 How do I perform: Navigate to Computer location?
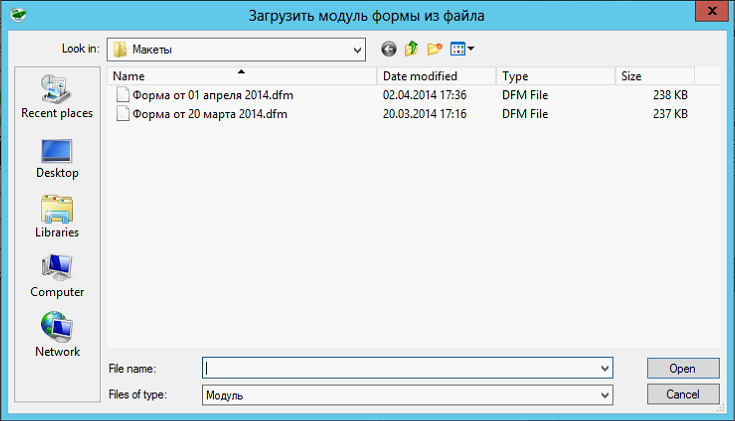coord(57,277)
